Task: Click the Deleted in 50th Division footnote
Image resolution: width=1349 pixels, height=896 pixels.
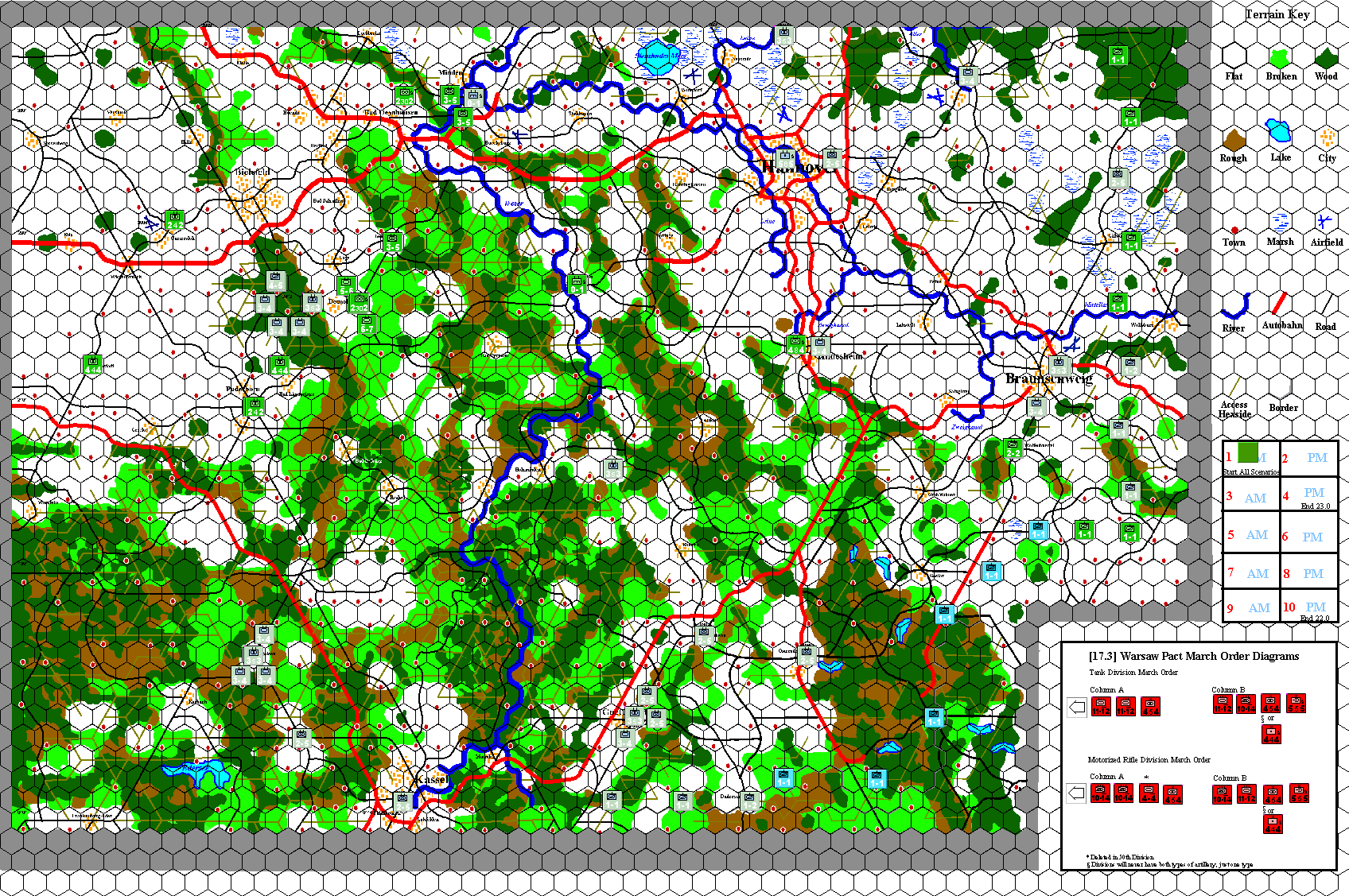Action: [x=1120, y=857]
